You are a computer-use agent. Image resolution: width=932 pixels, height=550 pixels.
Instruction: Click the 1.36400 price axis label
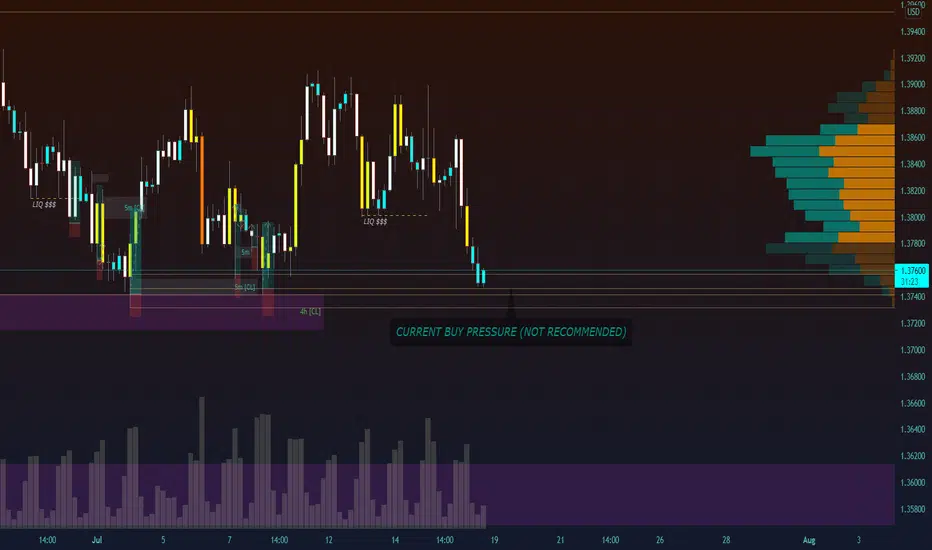tap(912, 429)
